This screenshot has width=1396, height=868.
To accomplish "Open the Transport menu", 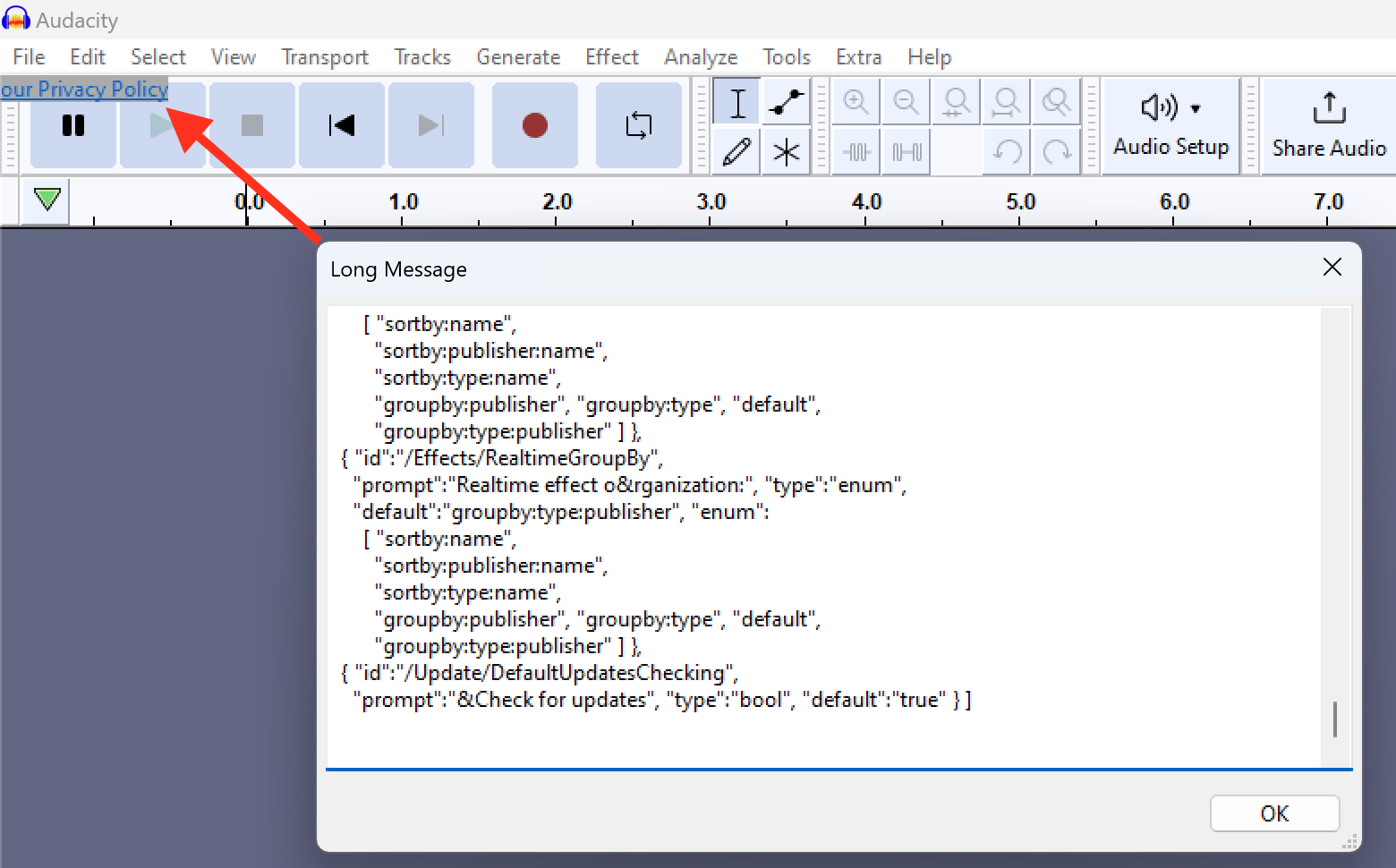I will click(324, 56).
